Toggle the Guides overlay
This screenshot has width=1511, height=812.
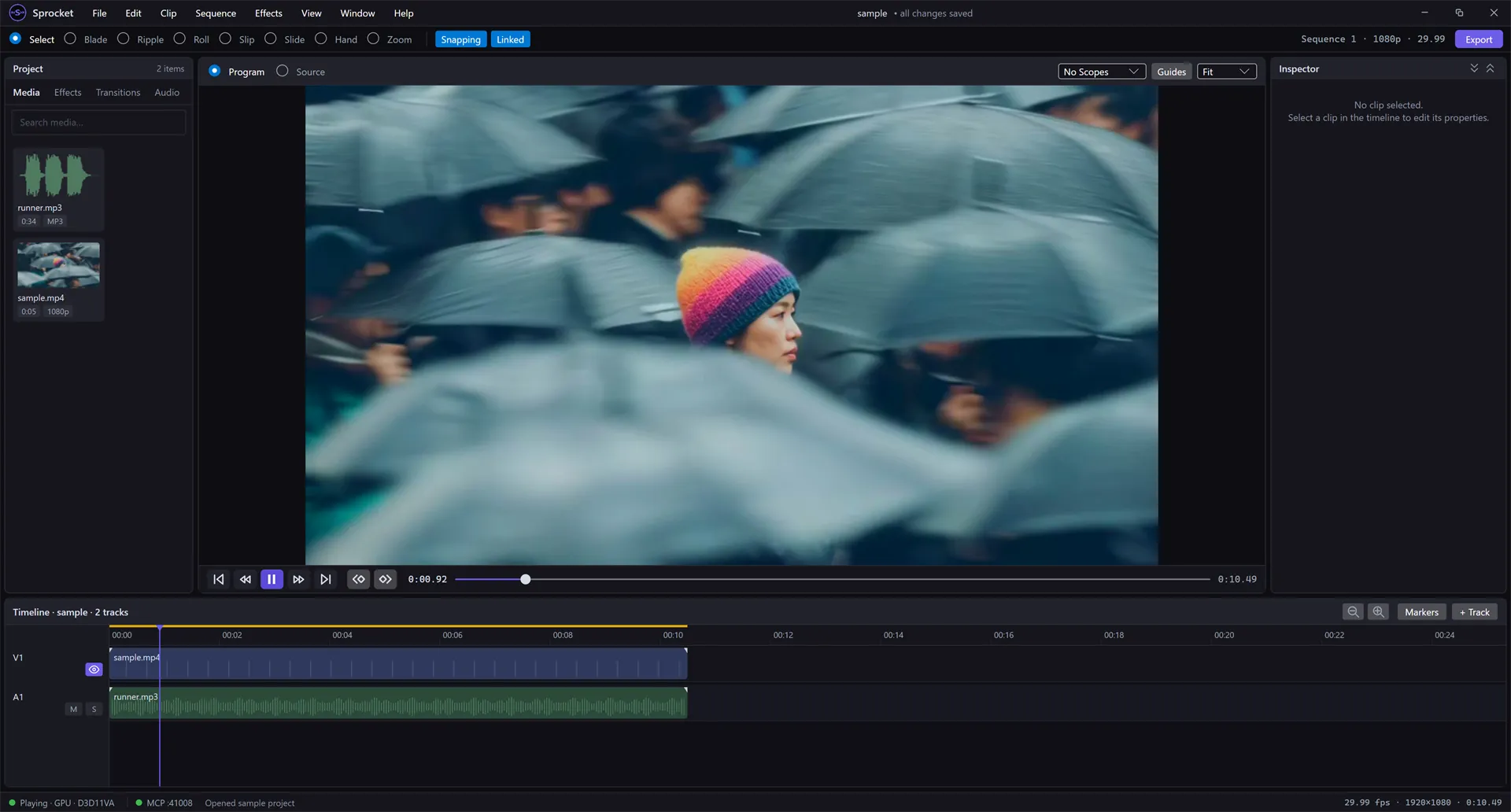1171,72
